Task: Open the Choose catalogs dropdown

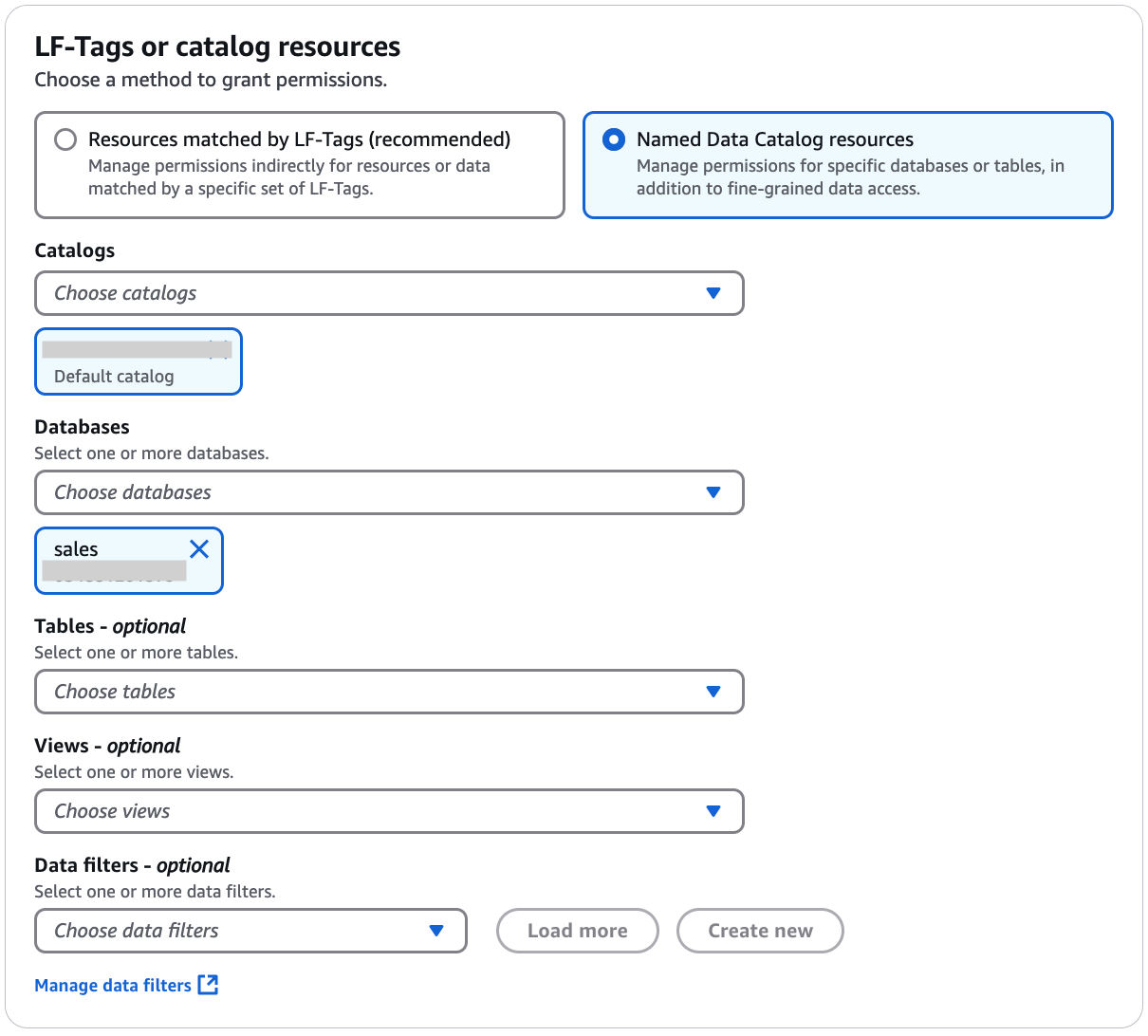Action: (x=389, y=293)
